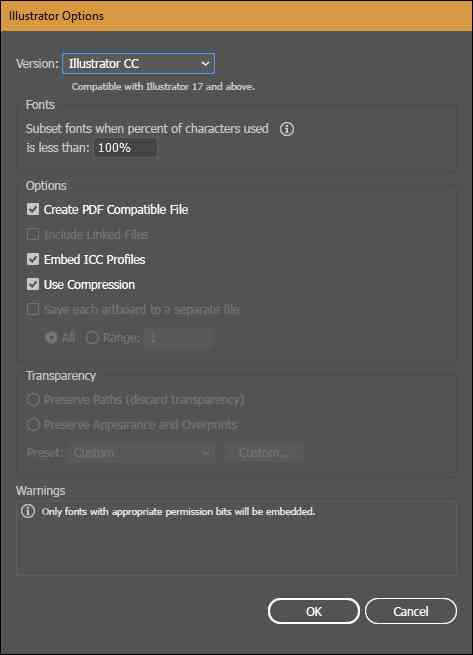
Task: Select the All artboards radio button
Action: click(x=51, y=338)
